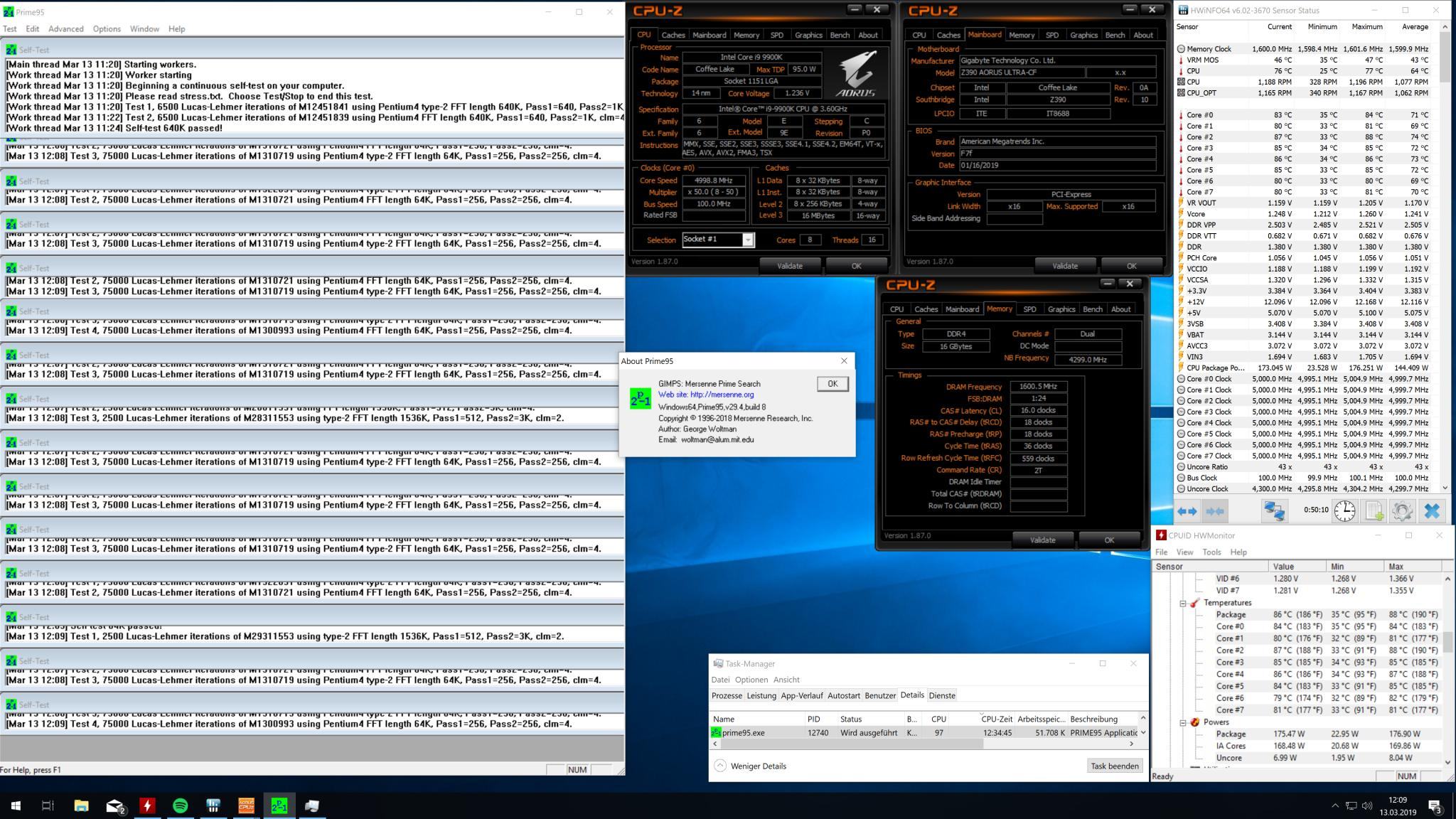Switch to HWiNFO via taskbar icon
This screenshot has width=1456, height=819.
coord(213,805)
